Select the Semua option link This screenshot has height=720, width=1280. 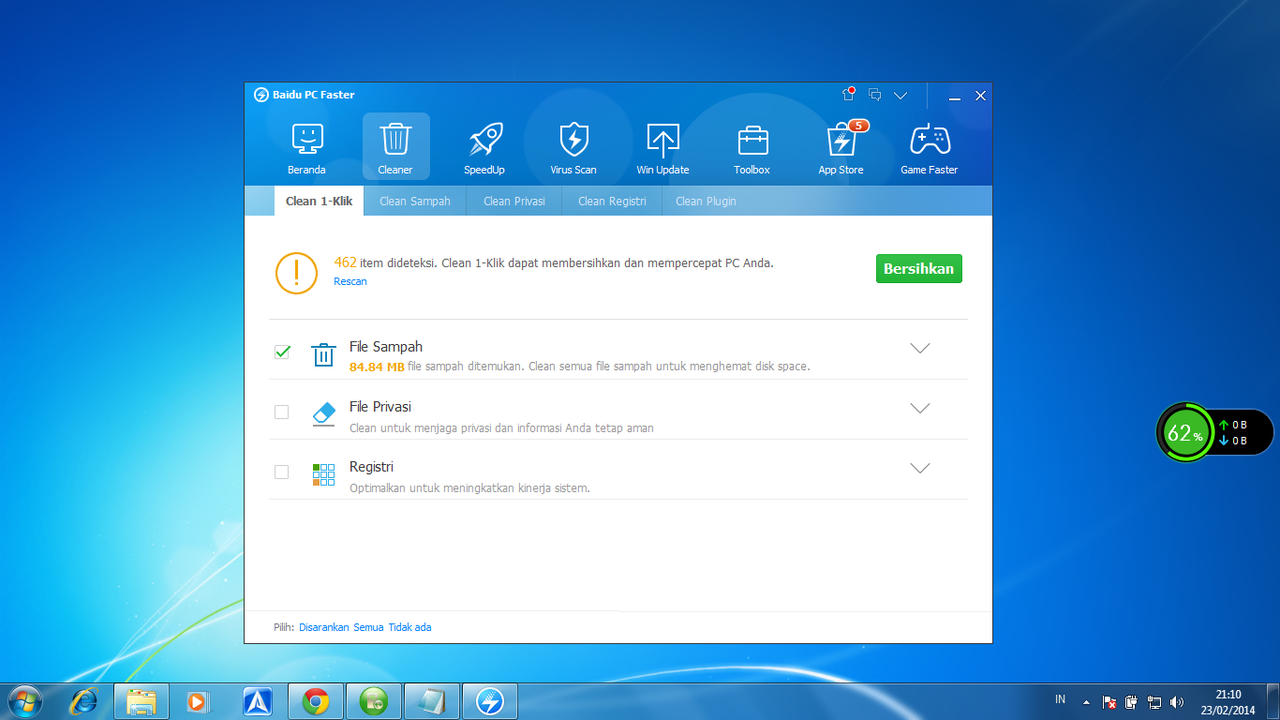[x=369, y=627]
